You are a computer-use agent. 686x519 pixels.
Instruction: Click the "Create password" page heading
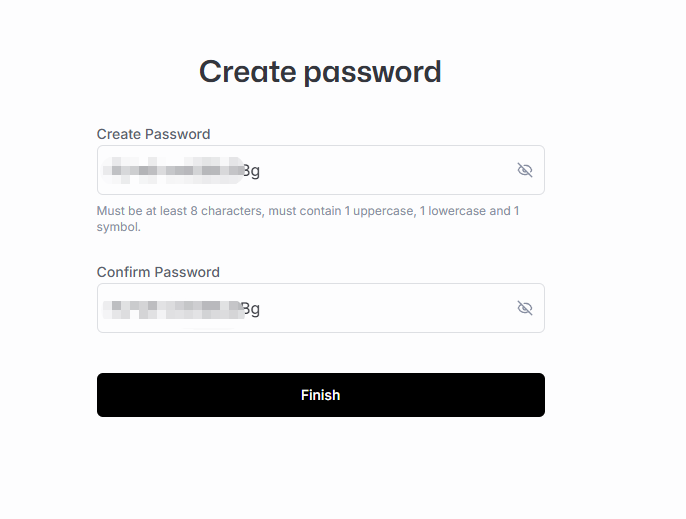coord(320,72)
